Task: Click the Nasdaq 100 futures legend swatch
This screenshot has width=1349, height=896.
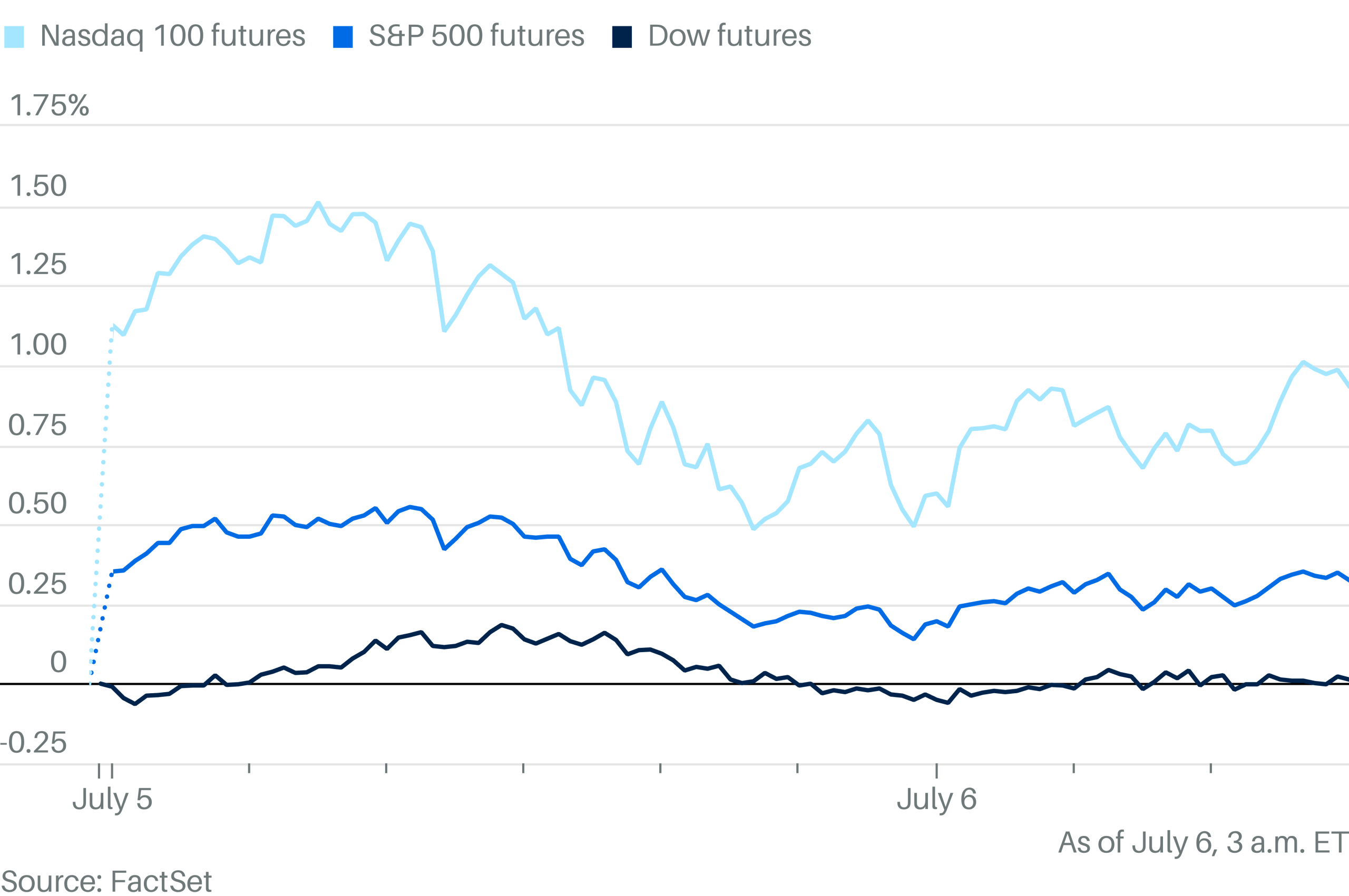Action: pos(14,36)
